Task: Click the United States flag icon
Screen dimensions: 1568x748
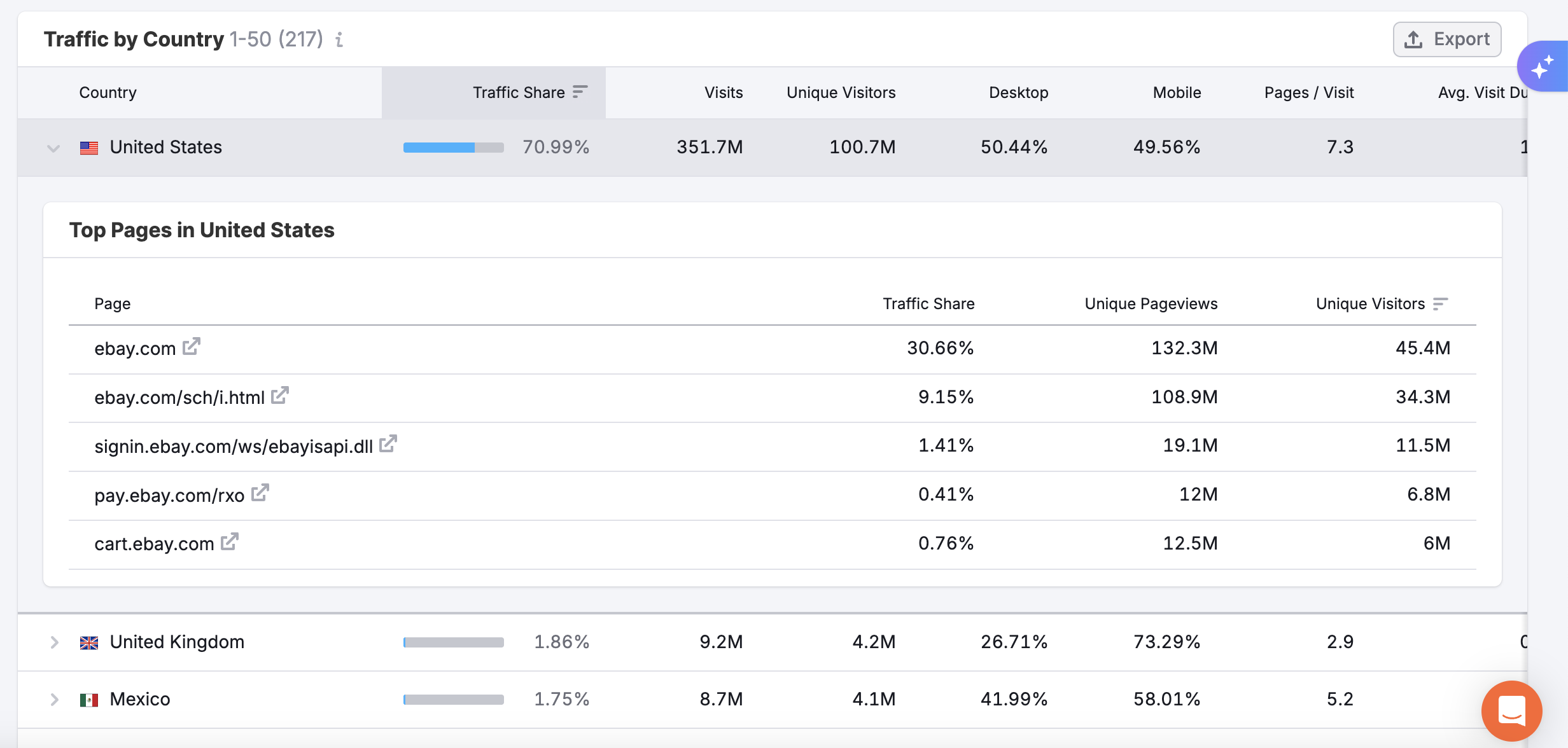Action: coord(88,147)
